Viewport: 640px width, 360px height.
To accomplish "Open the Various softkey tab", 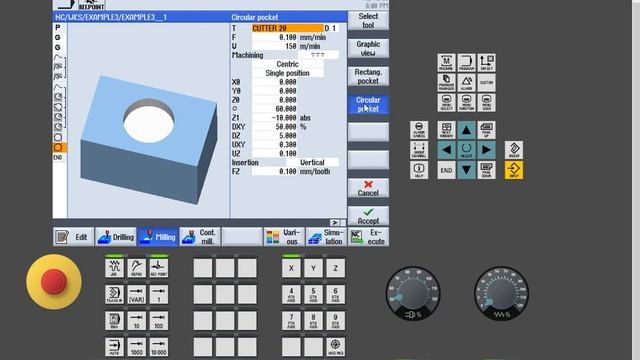I will click(284, 237).
